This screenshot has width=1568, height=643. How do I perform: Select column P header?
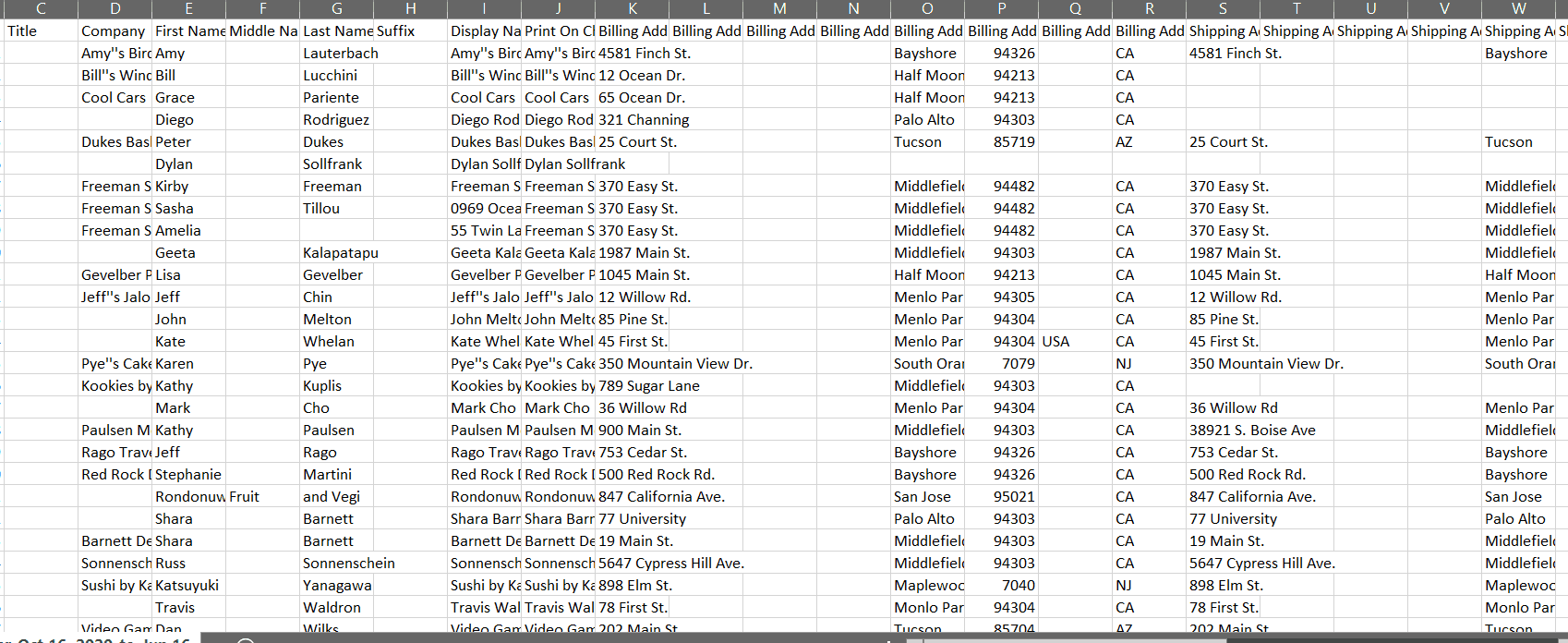(x=1002, y=9)
